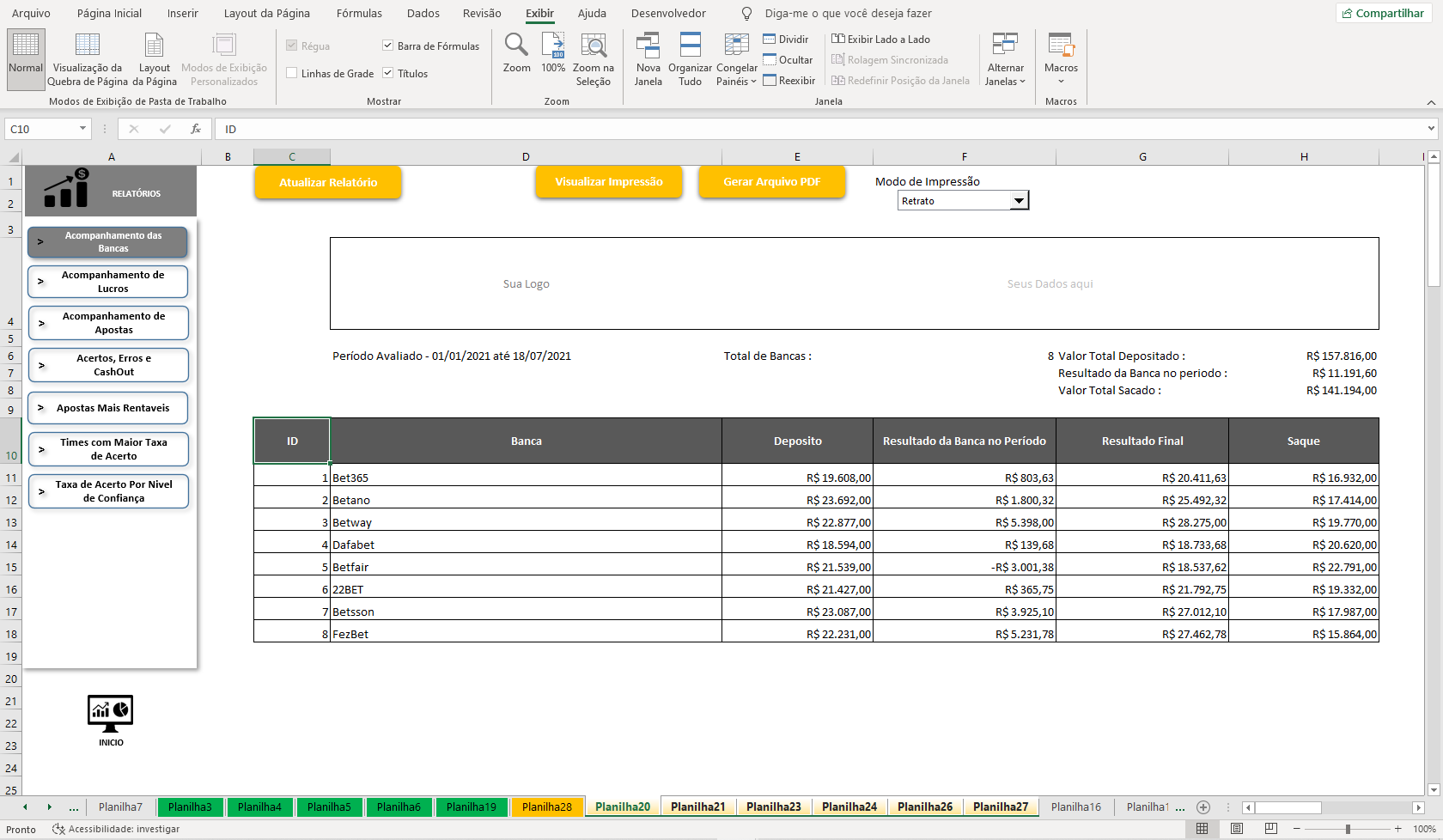Open a Nova Janela window
The width and height of the screenshot is (1443, 840).
(x=648, y=58)
